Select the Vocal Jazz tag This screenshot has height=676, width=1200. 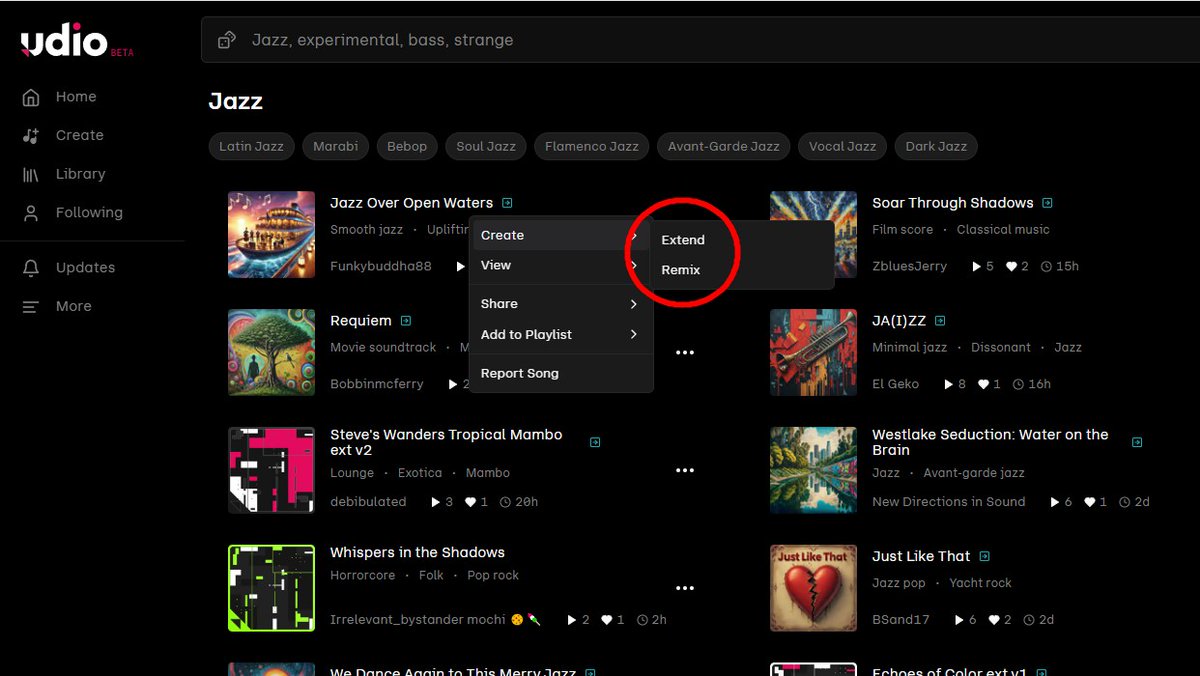[x=842, y=146]
